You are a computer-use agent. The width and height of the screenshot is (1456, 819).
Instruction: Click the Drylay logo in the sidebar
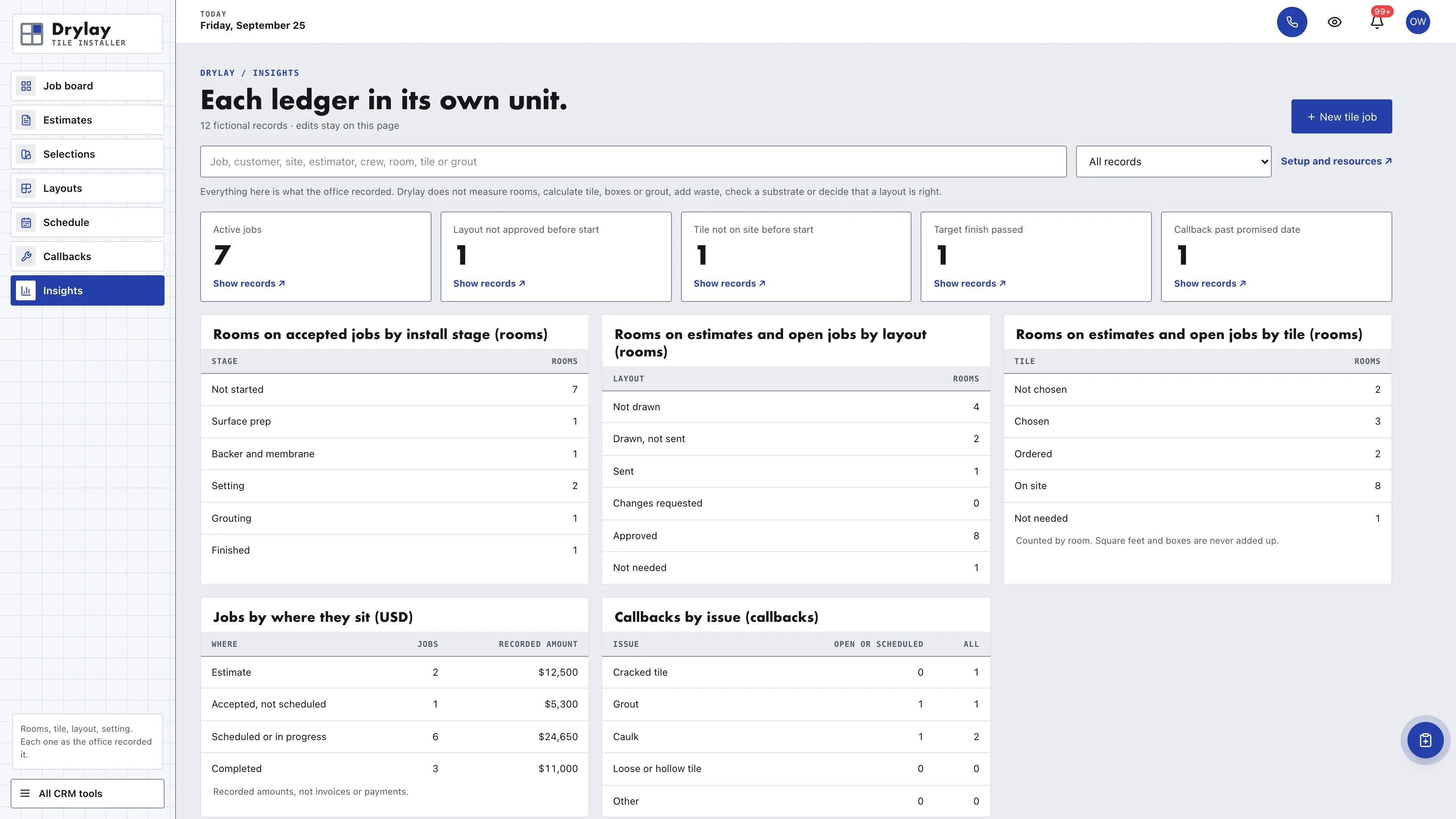88,34
